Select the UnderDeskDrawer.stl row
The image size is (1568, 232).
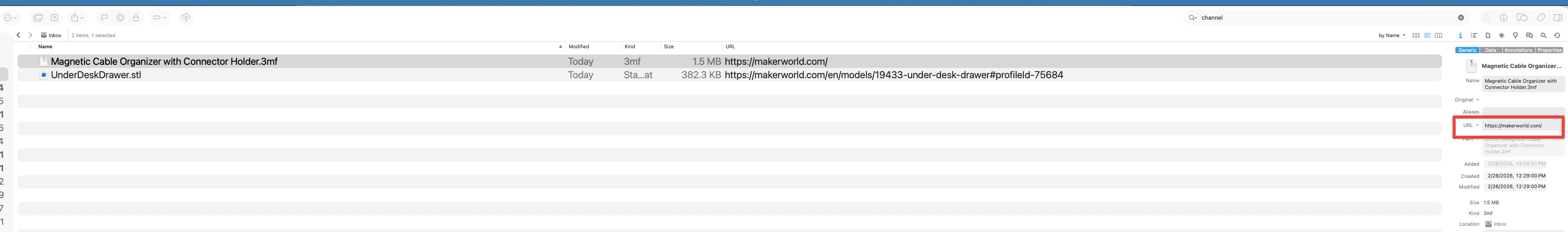[x=96, y=75]
